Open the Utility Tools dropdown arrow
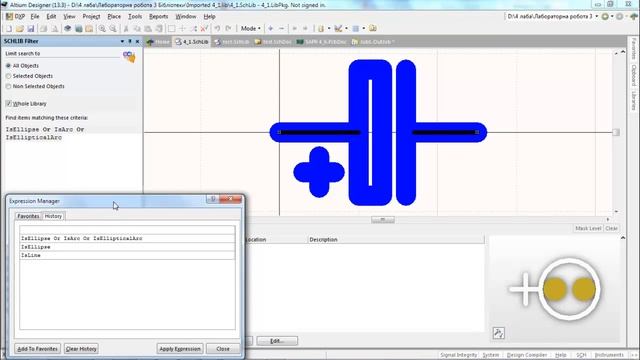640x360 pixels. [329, 29]
